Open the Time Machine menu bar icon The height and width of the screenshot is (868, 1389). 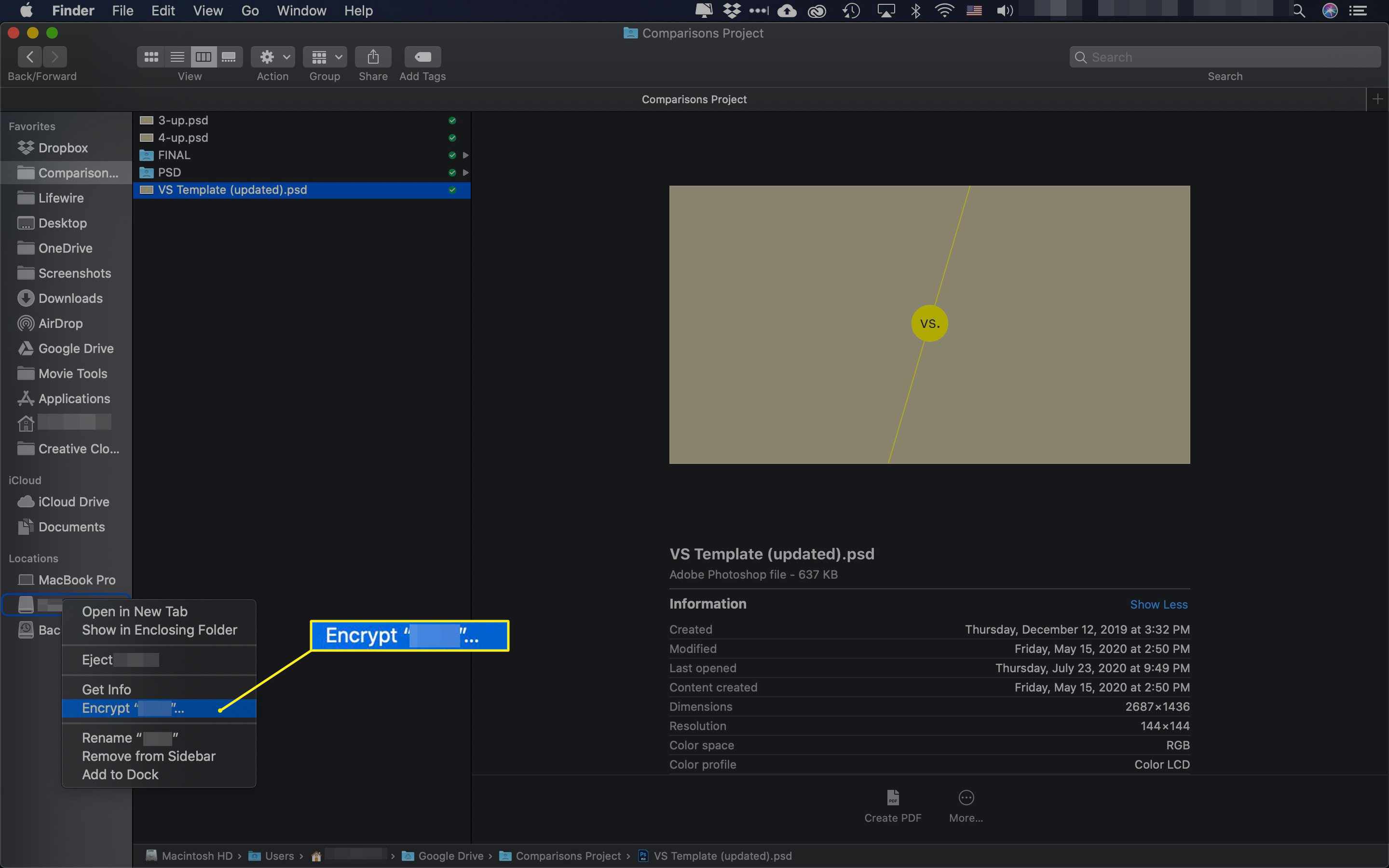pyautogui.click(x=851, y=10)
